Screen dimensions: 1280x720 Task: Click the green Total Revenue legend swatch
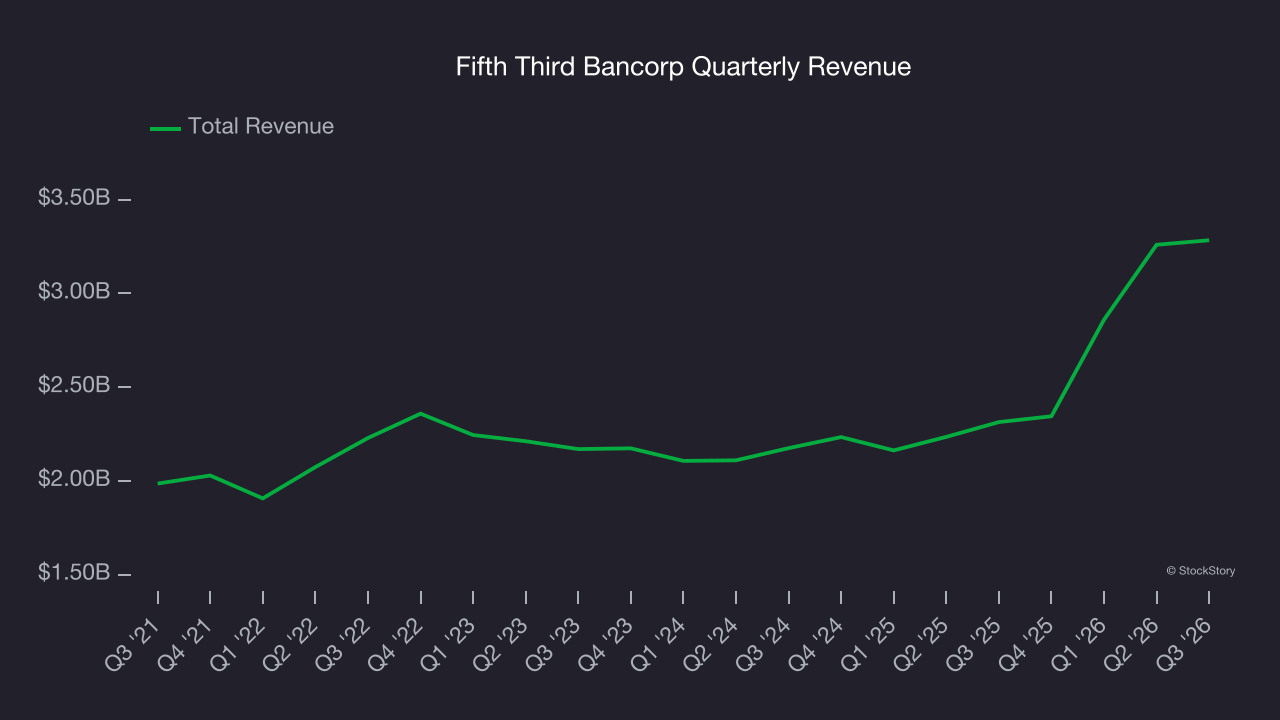tap(165, 128)
